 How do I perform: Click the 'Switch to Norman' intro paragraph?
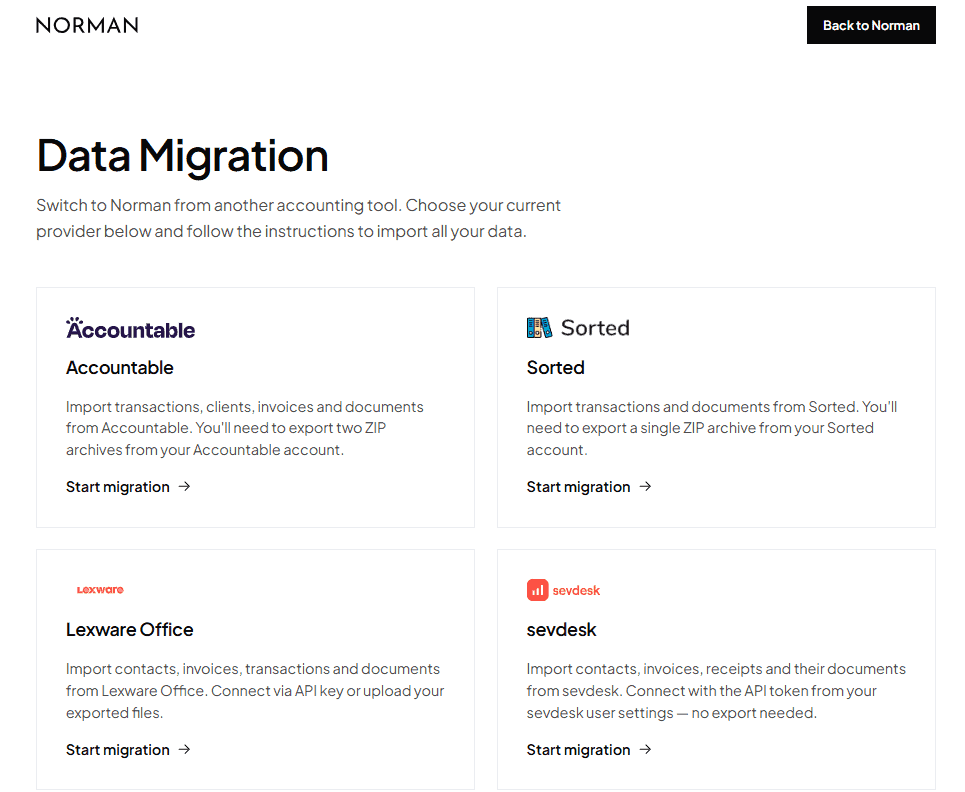[298, 218]
